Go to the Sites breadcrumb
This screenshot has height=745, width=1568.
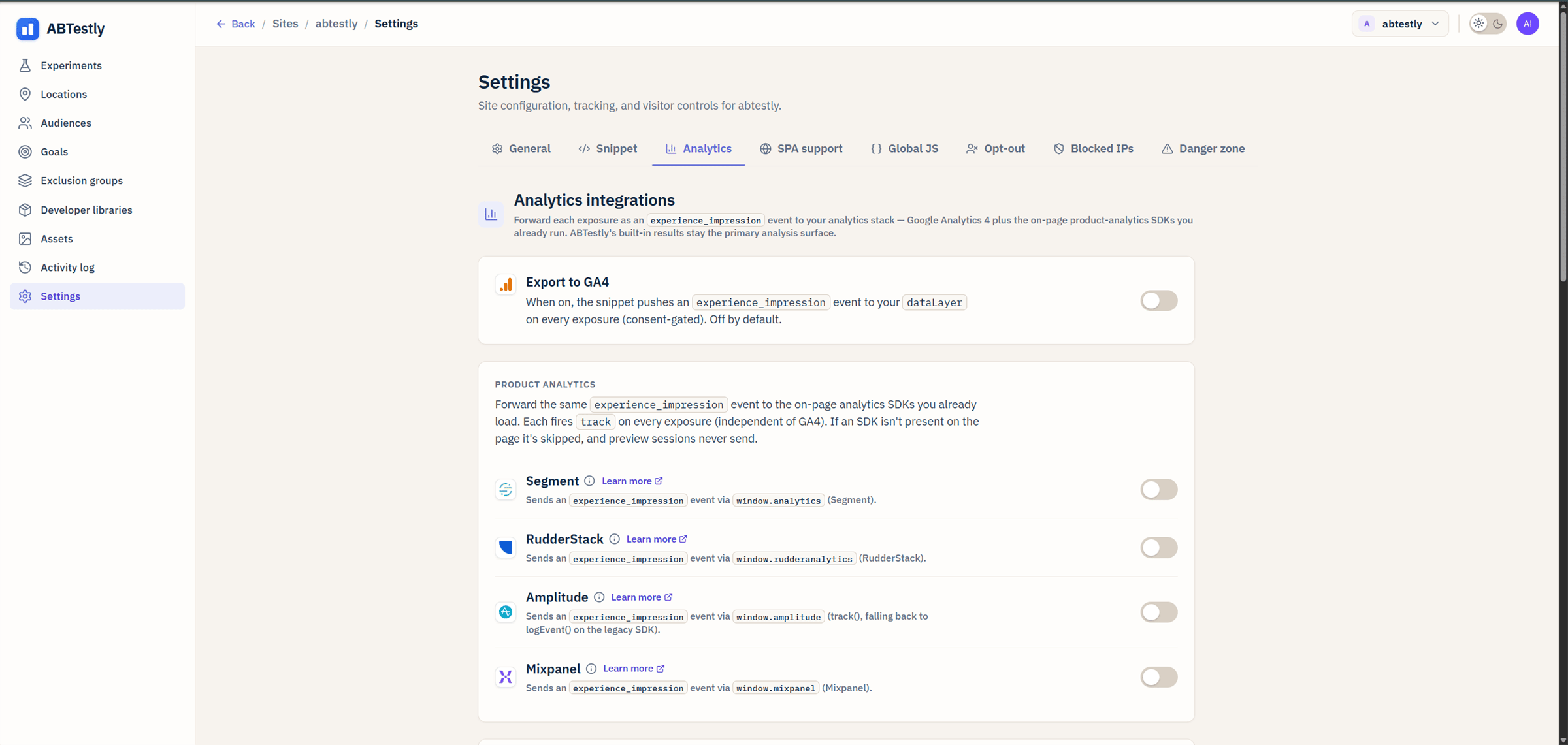285,24
